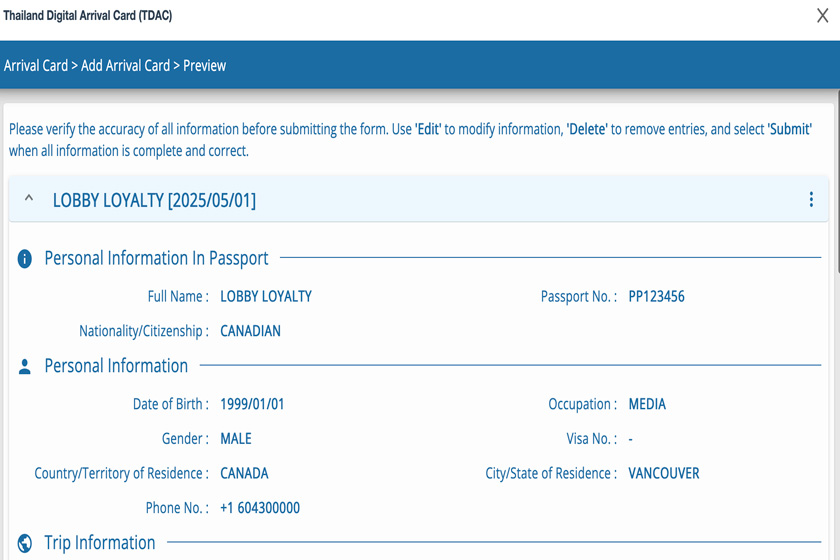
Task: Click the full name value LOBBY LOYALTY
Action: pos(266,296)
